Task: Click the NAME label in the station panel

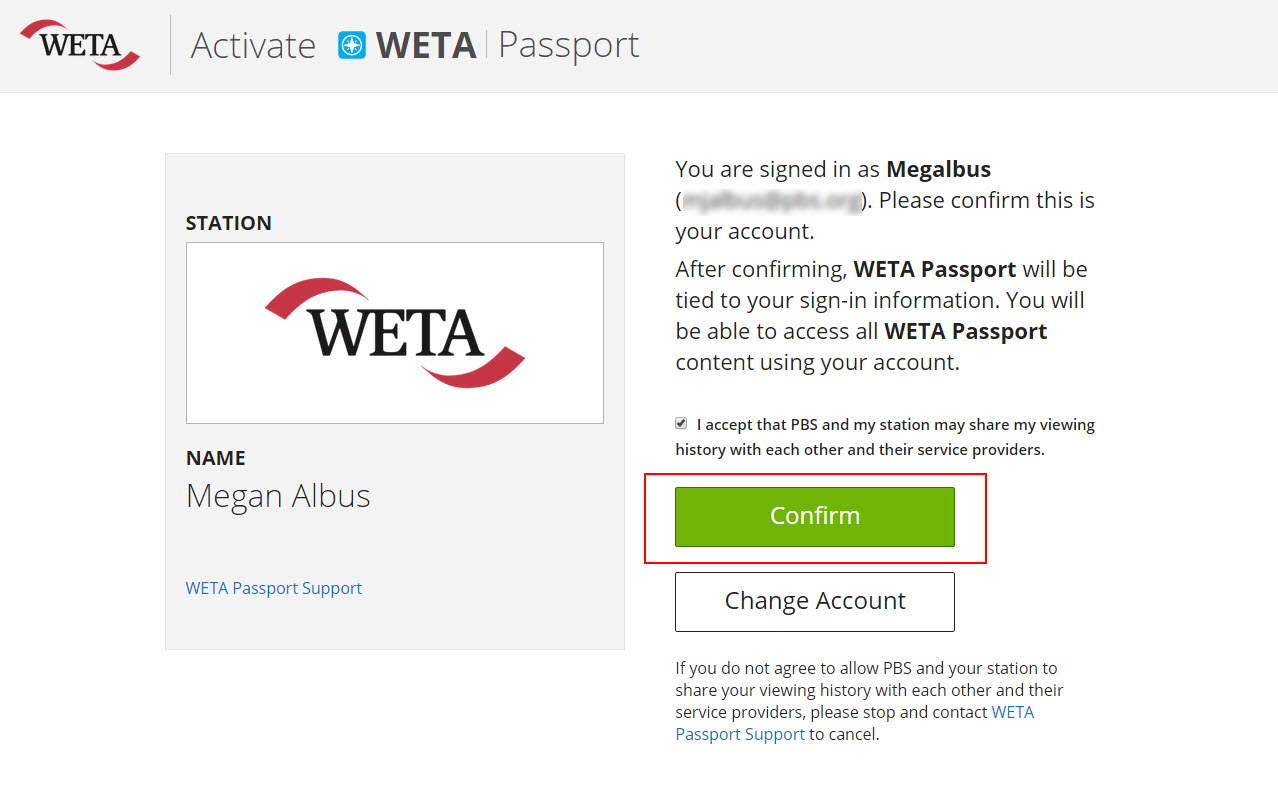Action: 215,458
